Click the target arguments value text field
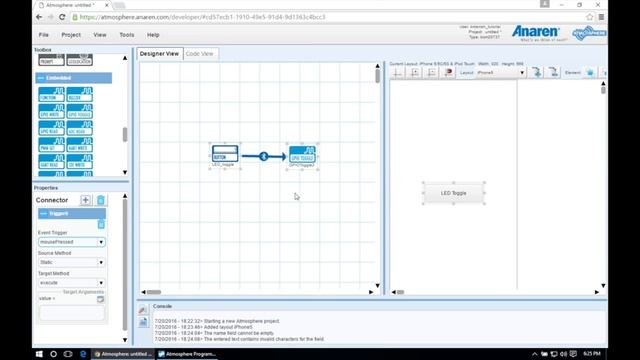The image size is (640, 360). coord(72,313)
